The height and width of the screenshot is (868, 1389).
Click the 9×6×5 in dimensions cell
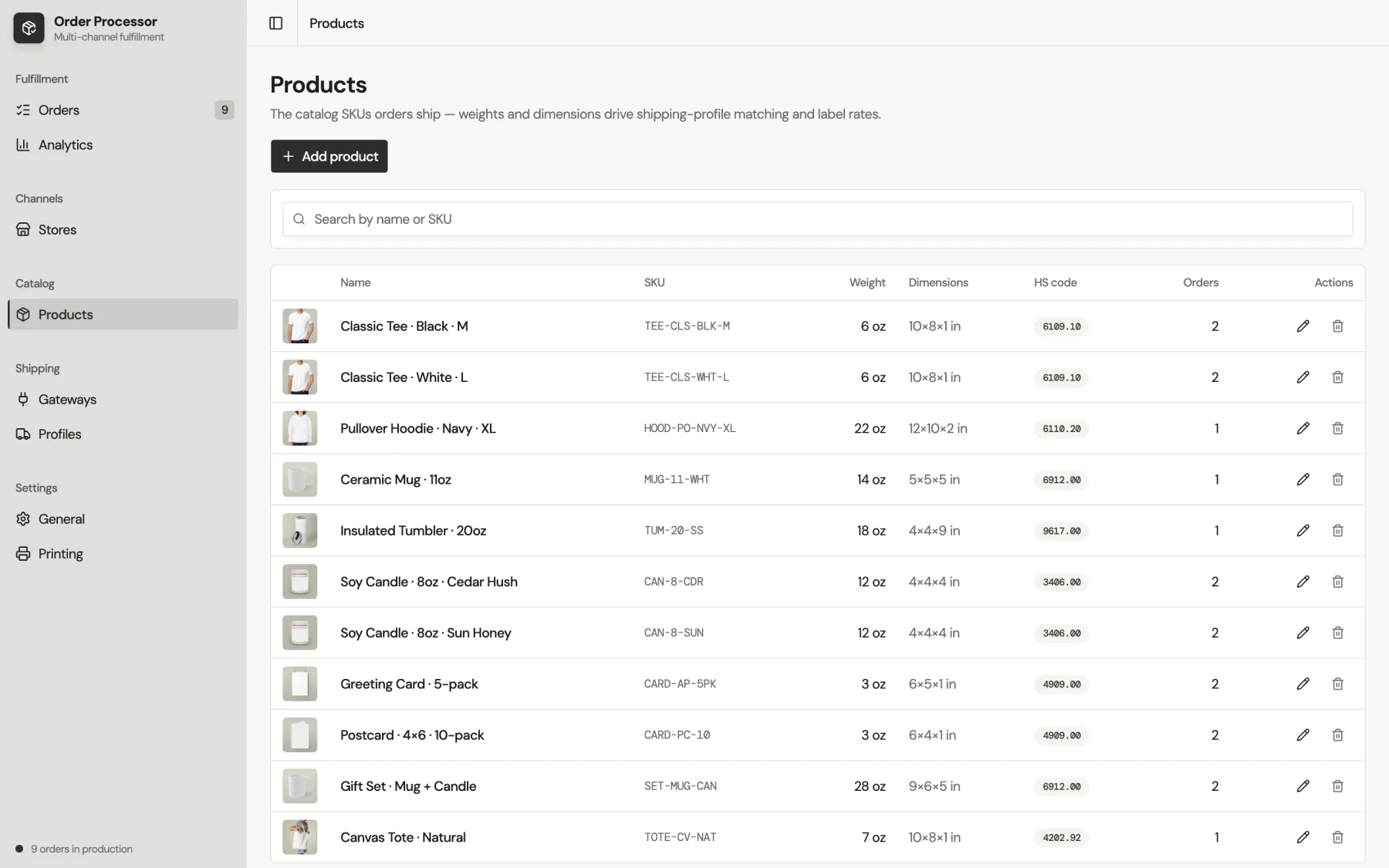click(x=934, y=786)
